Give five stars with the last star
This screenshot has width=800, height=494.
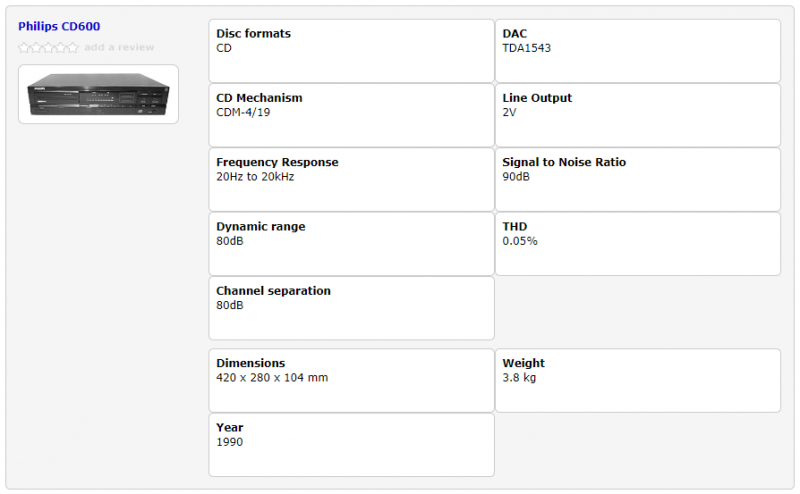click(x=72, y=47)
